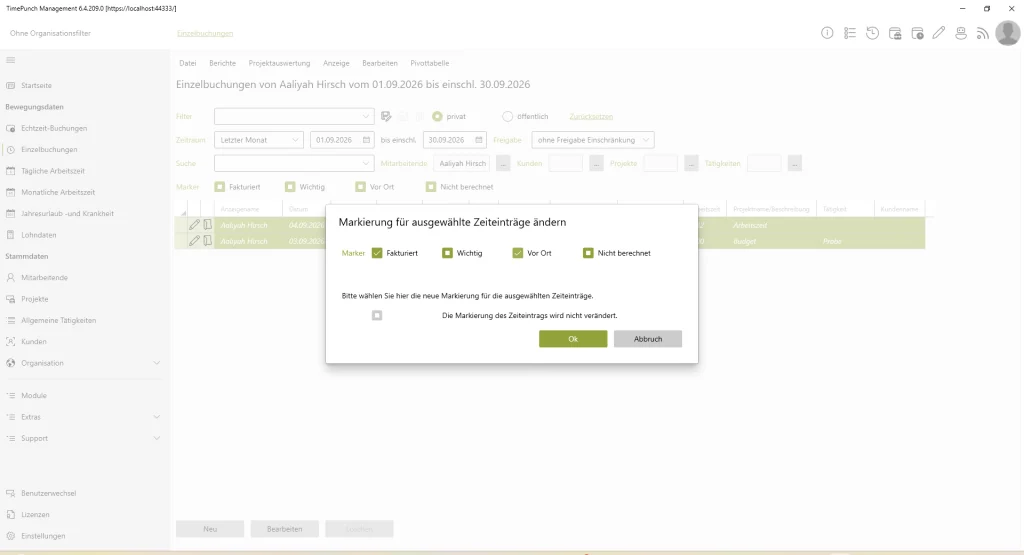Screen dimensions: 1024x555
Task: Click the Einzelbuchungen breadcrumb link
Action: [x=204, y=33]
